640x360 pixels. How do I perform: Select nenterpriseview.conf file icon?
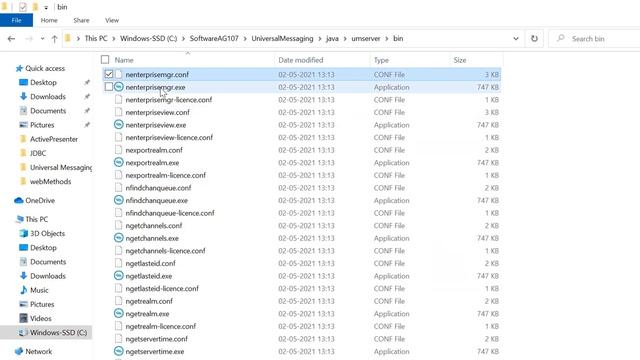click(118, 112)
